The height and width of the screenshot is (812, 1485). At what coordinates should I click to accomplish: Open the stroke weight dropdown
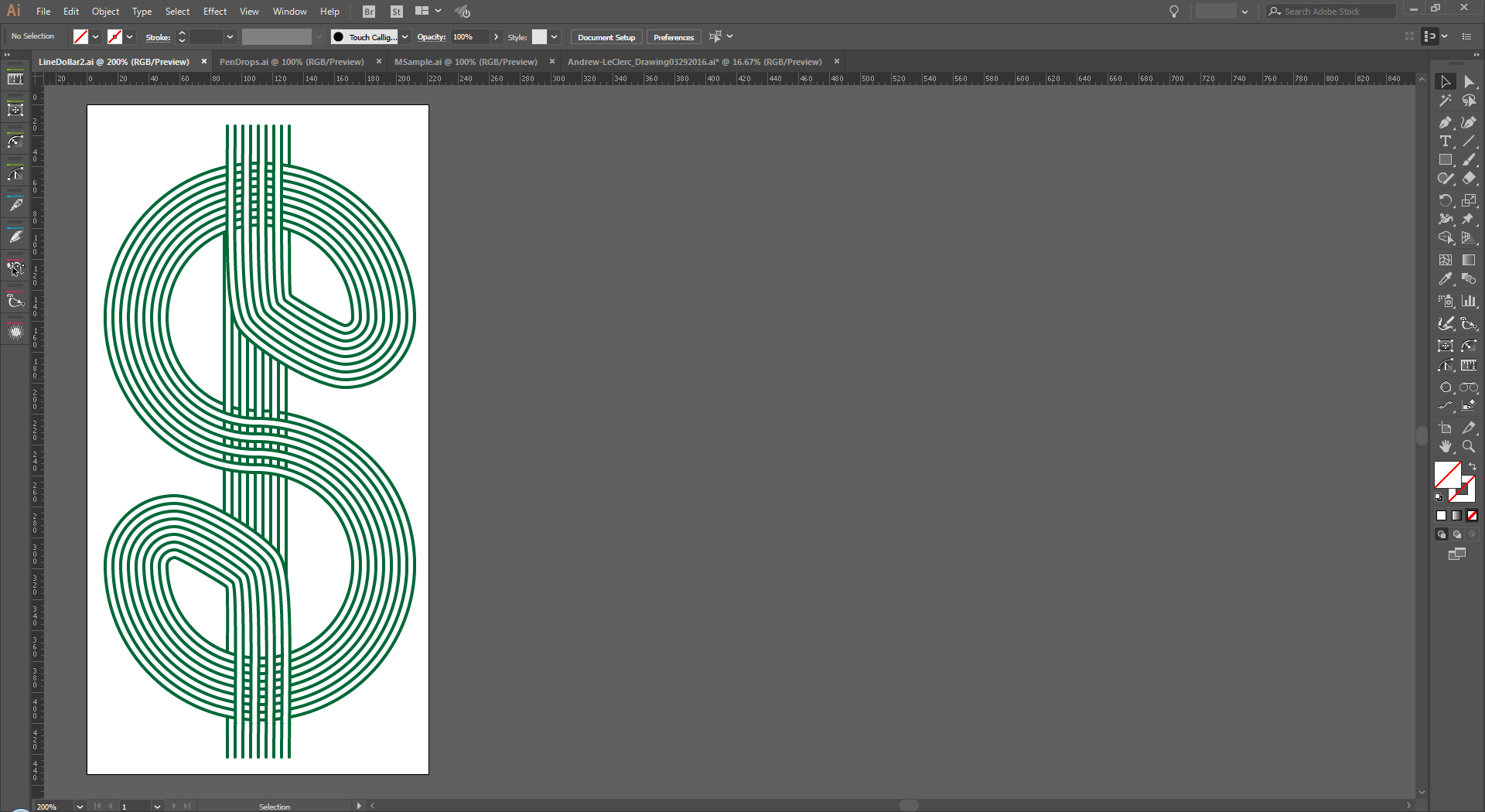pyautogui.click(x=230, y=37)
